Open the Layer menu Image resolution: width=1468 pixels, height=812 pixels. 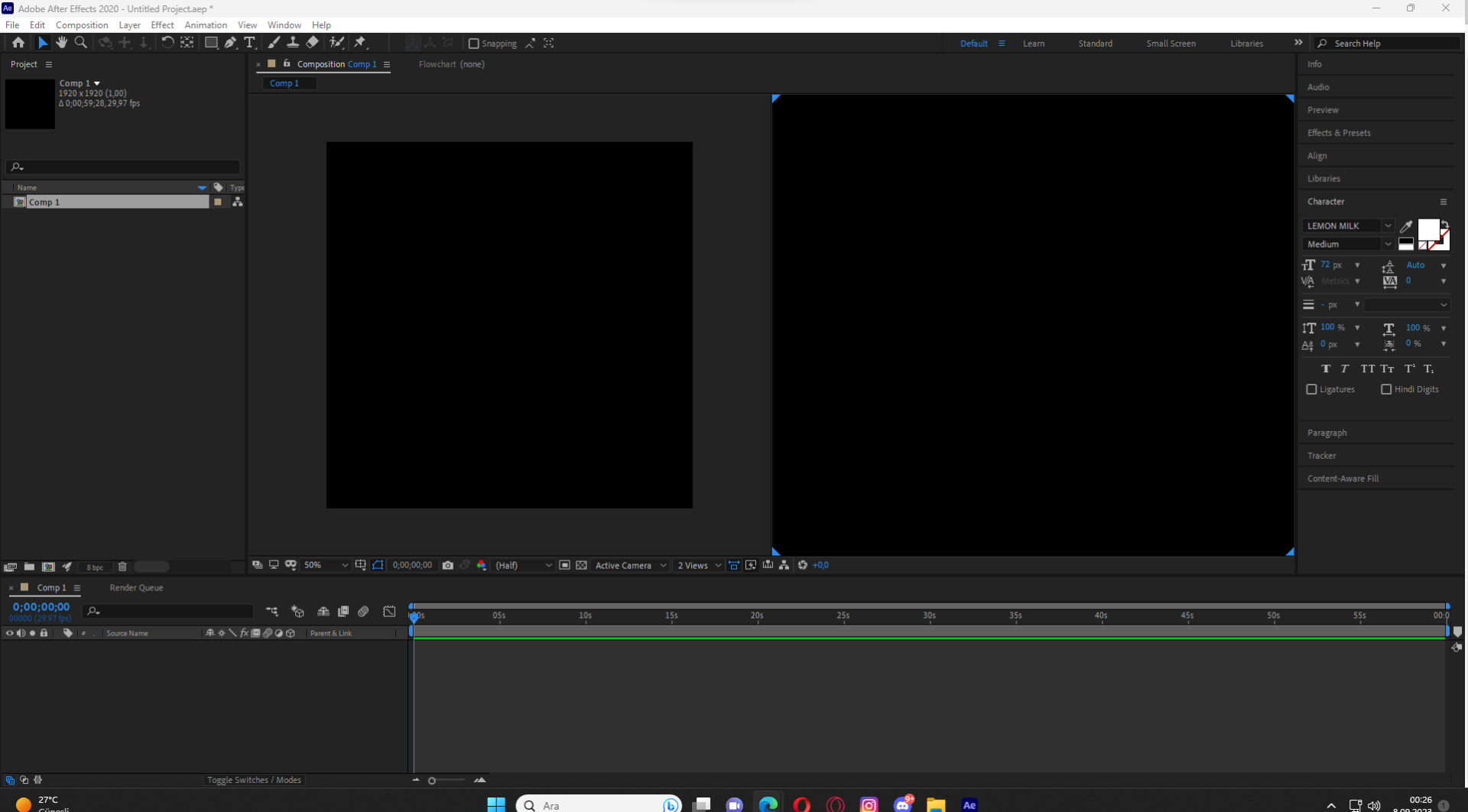[x=130, y=25]
